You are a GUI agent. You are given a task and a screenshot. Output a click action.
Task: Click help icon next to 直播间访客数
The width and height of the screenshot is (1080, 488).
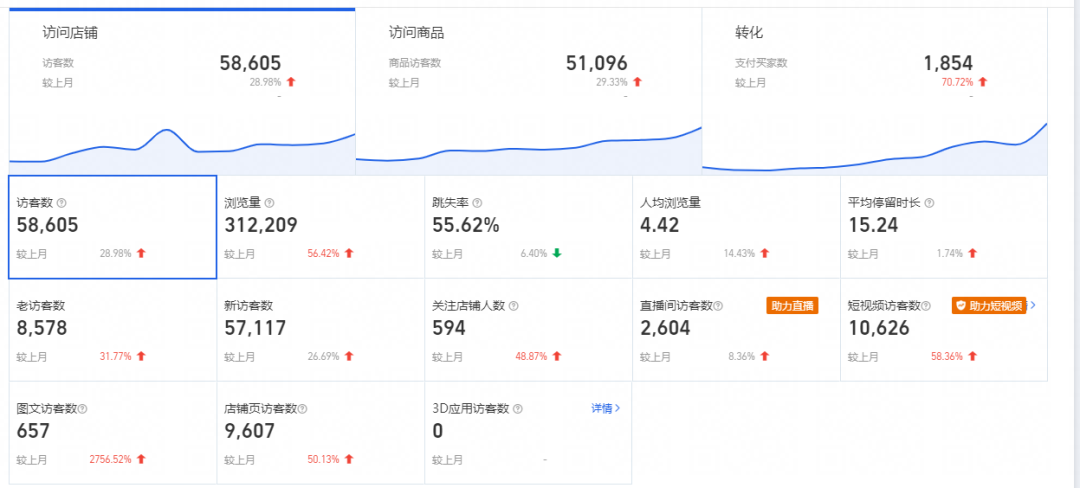pyautogui.click(x=719, y=306)
